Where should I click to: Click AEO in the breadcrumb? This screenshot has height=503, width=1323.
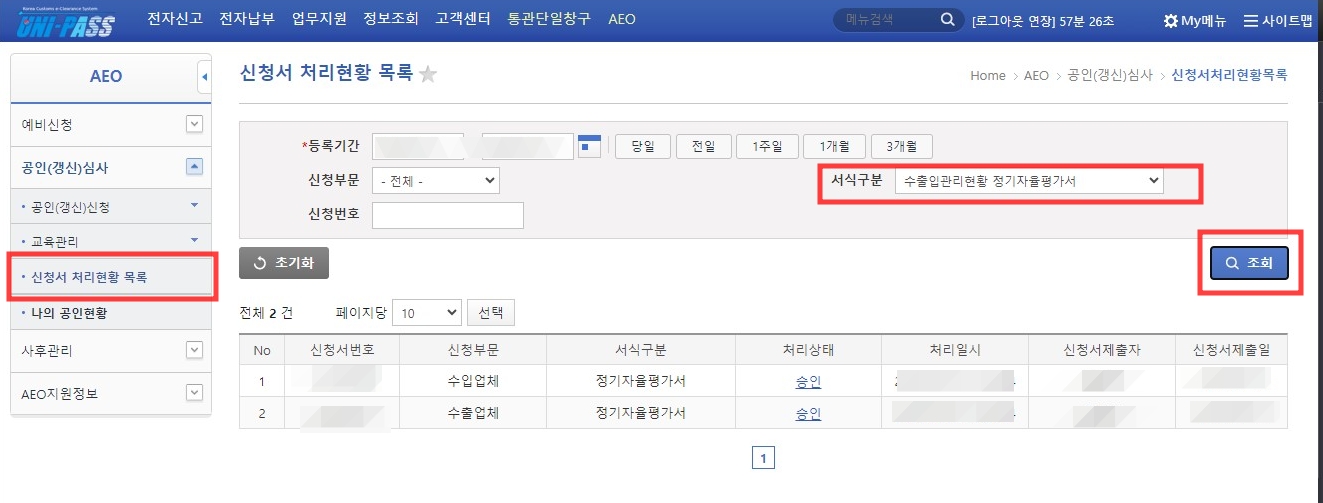1036,75
